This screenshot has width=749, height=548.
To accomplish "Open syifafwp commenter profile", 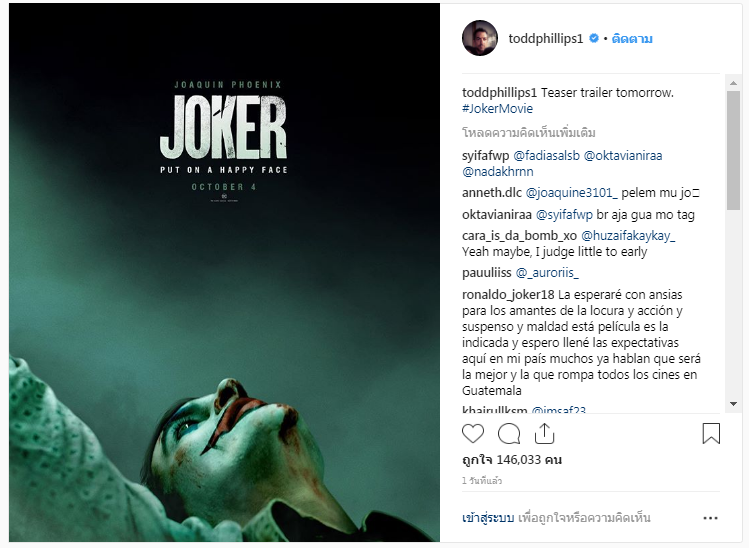I will [486, 156].
